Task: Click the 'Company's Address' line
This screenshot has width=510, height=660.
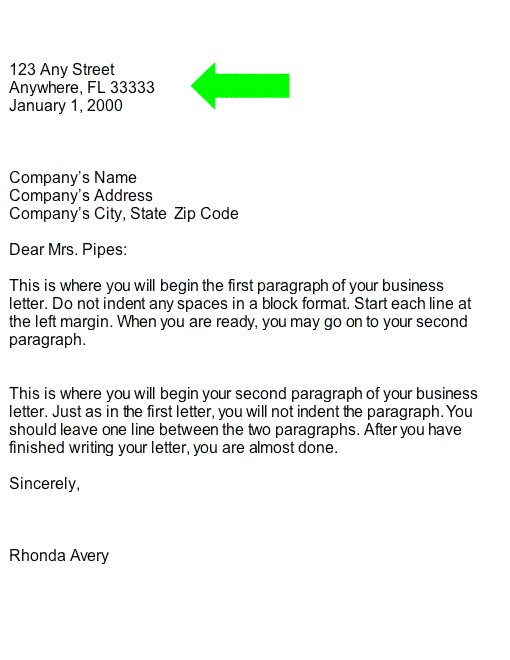Action: tap(81, 196)
